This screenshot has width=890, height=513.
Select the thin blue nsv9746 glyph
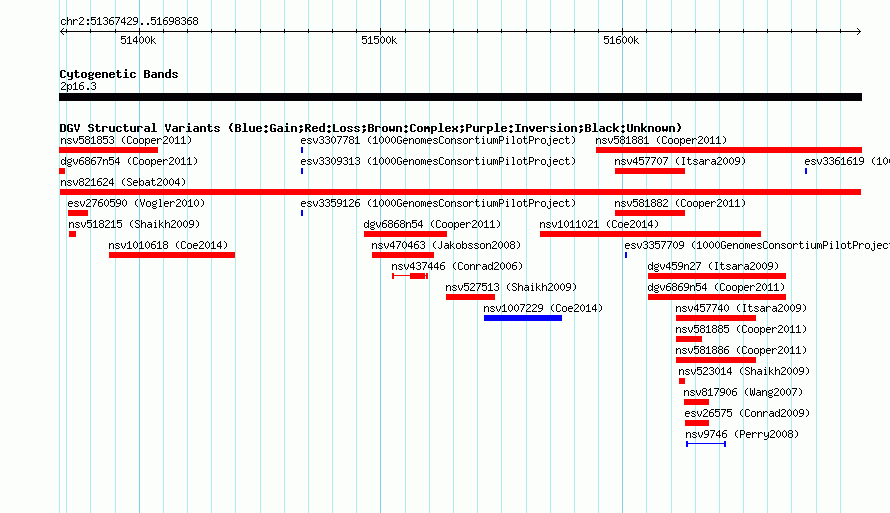(x=706, y=444)
